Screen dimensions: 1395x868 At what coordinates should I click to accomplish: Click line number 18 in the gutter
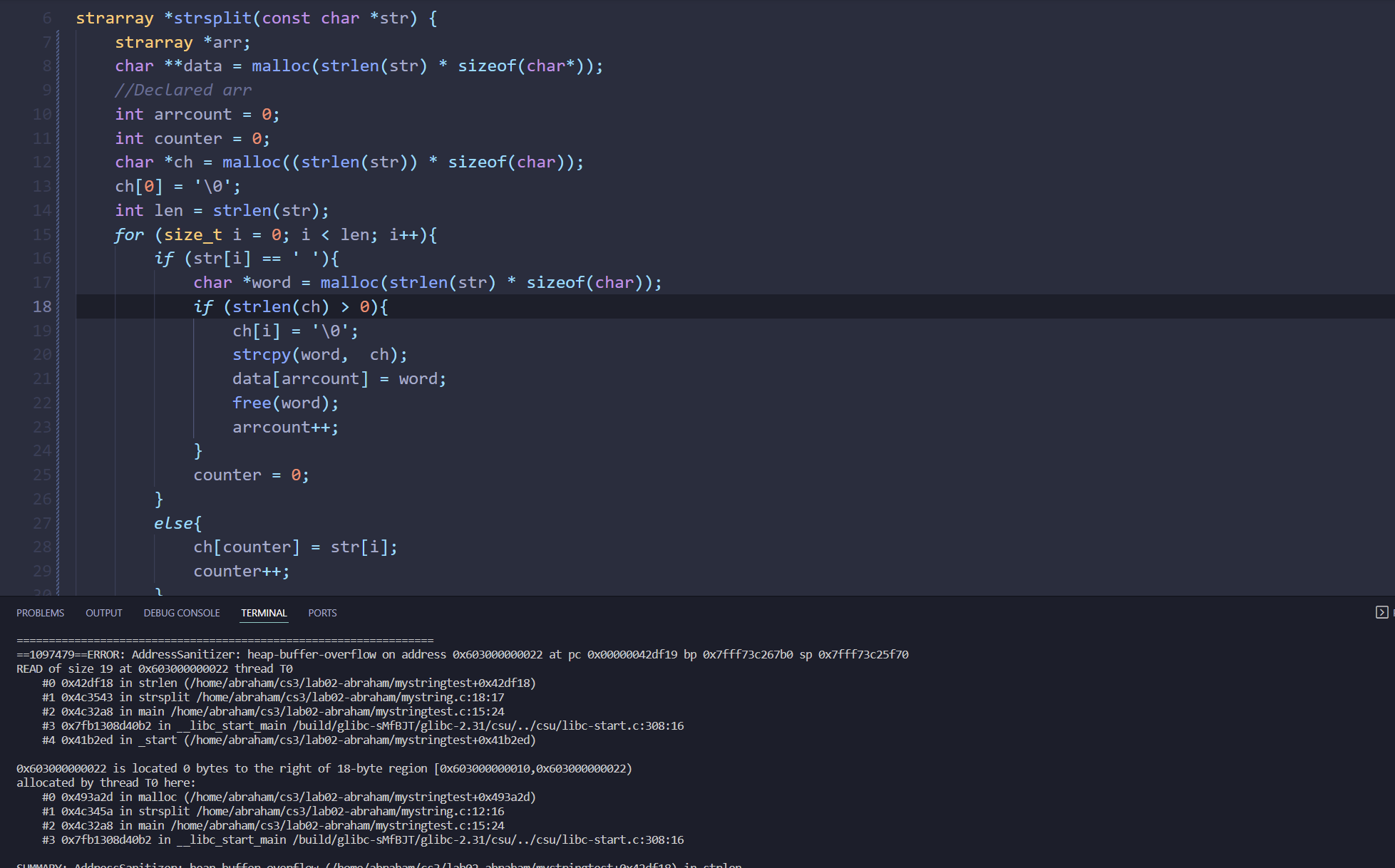tap(42, 306)
